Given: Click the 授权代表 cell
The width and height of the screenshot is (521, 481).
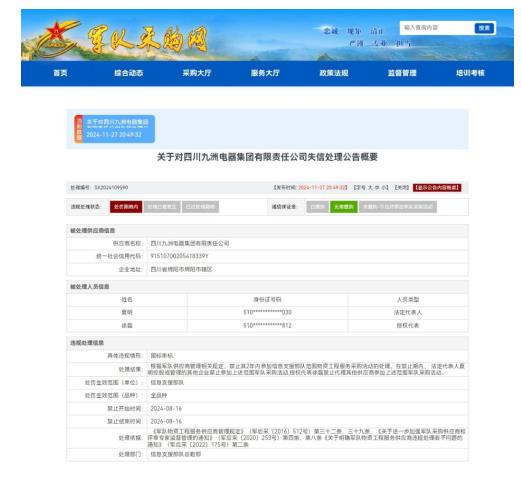Looking at the screenshot, I should pyautogui.click(x=408, y=326).
